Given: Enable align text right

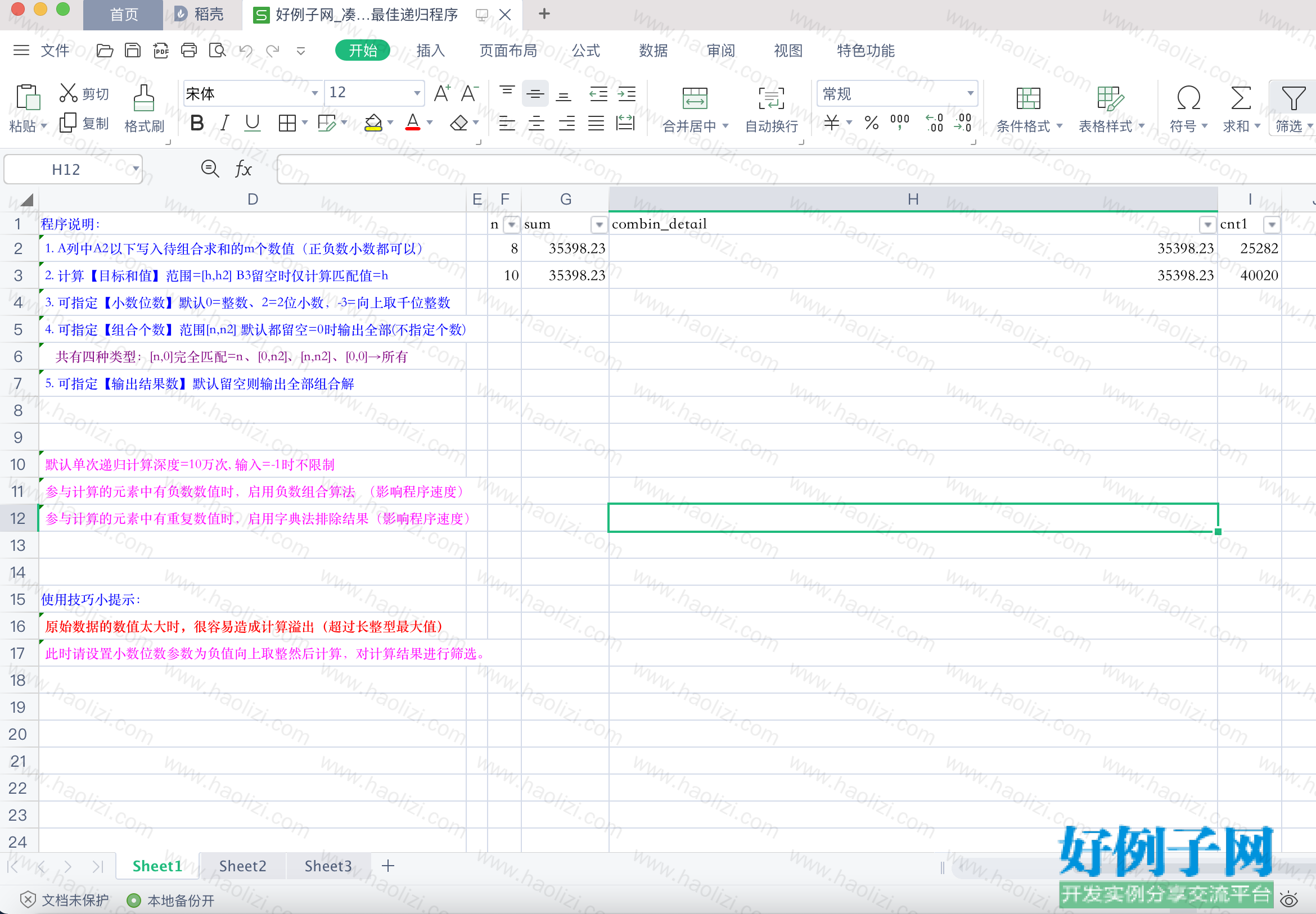Looking at the screenshot, I should 567,123.
